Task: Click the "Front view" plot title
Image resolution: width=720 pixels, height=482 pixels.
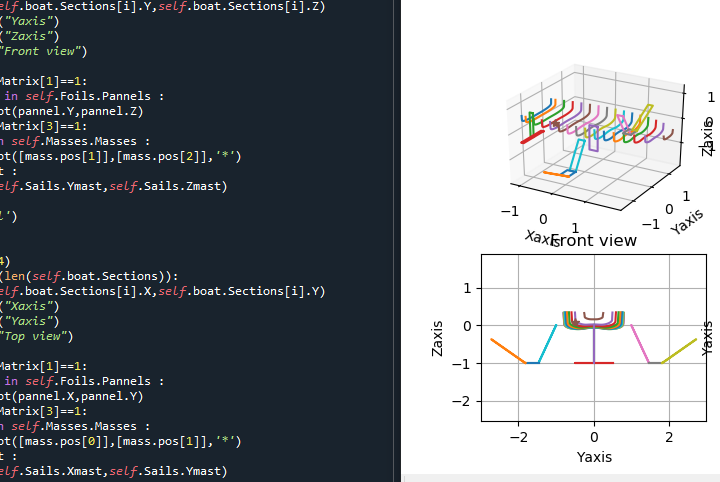Action: (593, 241)
